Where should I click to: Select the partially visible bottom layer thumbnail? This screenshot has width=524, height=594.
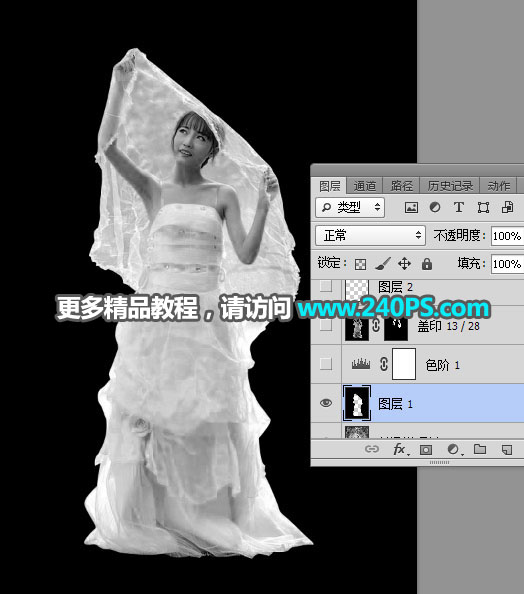point(357,432)
